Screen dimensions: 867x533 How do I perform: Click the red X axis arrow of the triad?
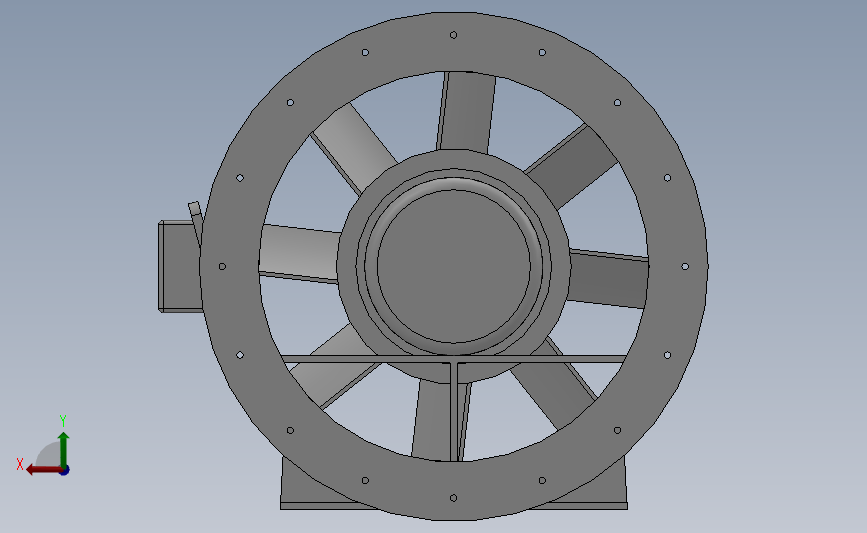(44, 470)
